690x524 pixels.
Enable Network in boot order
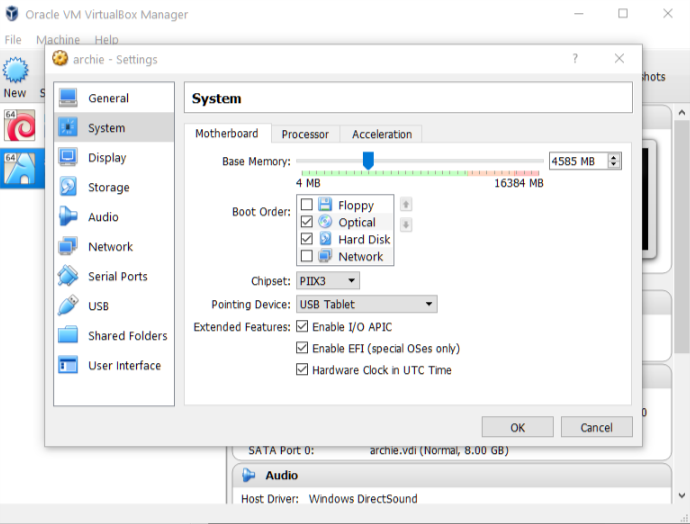coord(307,256)
